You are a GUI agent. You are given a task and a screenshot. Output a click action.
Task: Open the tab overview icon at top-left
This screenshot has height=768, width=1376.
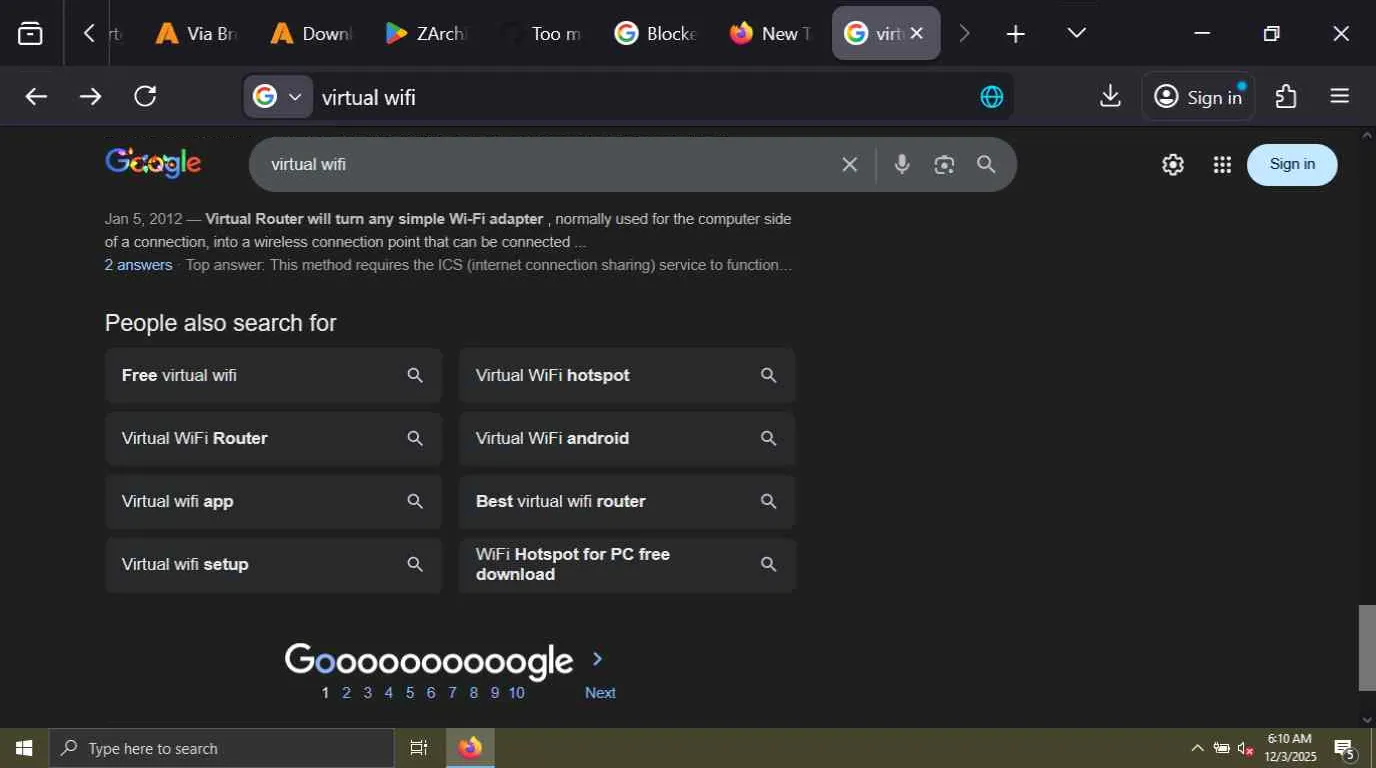coord(31,33)
